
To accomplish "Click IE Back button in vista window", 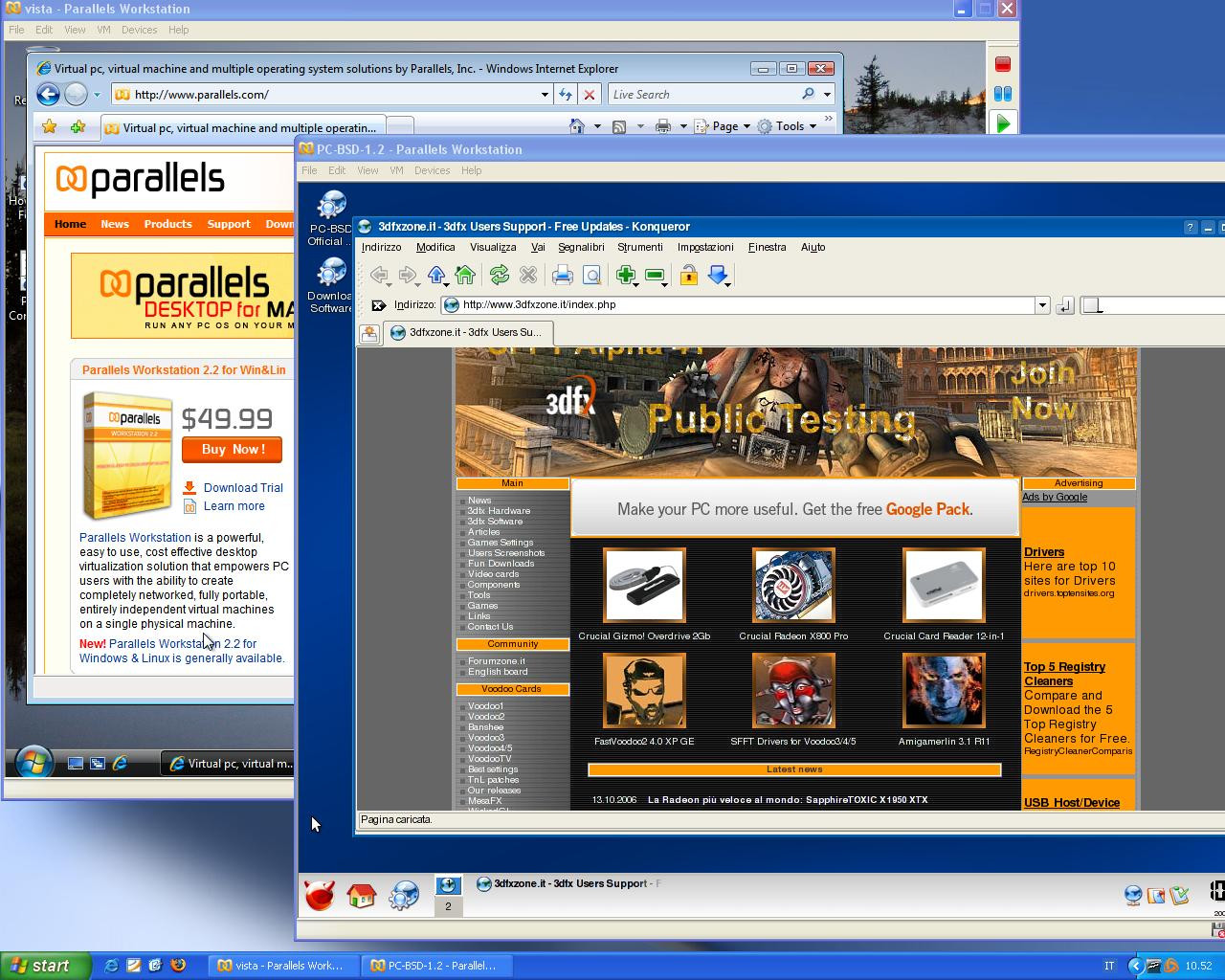I will point(48,94).
